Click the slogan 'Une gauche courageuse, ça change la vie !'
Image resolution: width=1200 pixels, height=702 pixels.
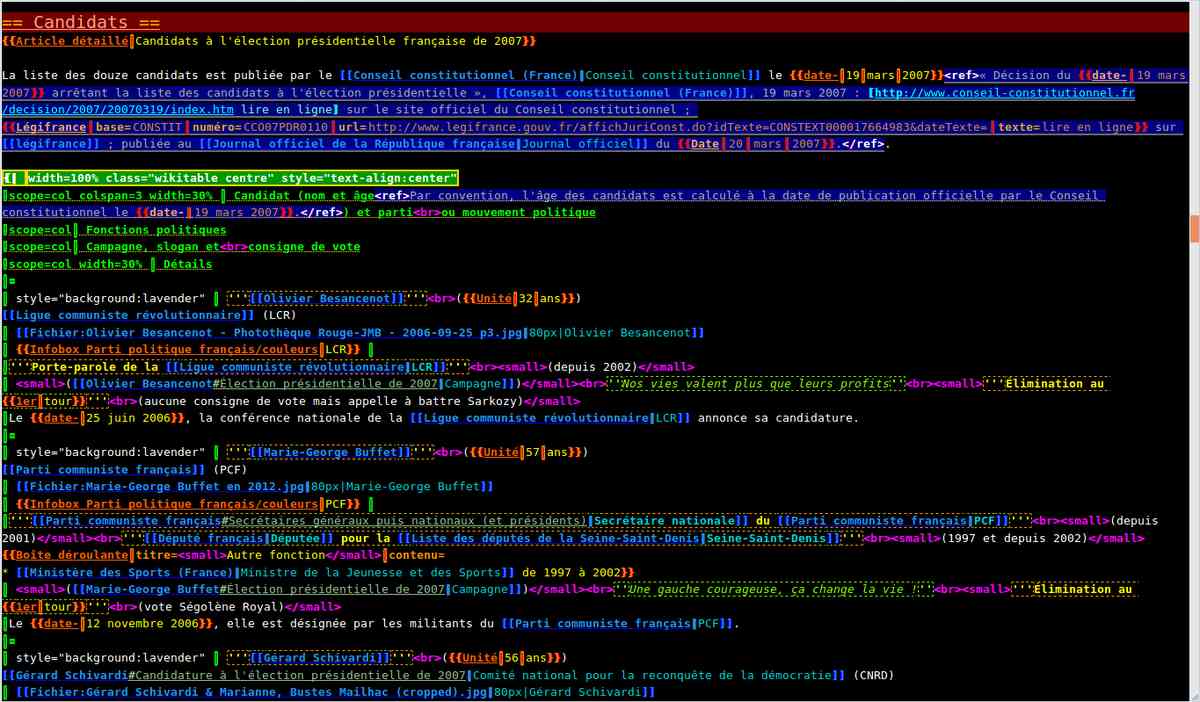774,590
